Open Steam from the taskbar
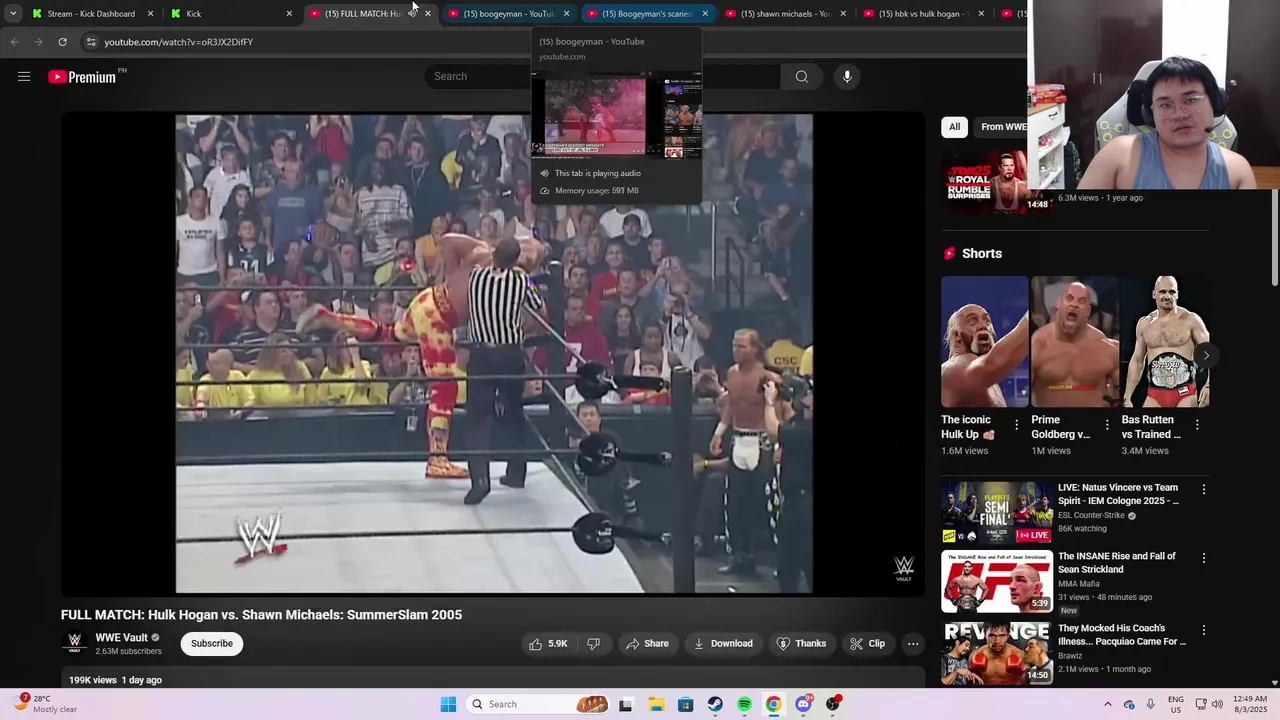The image size is (1280, 720). click(x=715, y=704)
